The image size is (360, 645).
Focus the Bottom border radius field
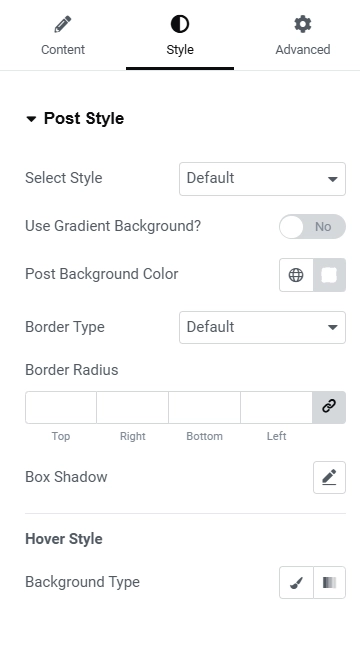coord(204,407)
